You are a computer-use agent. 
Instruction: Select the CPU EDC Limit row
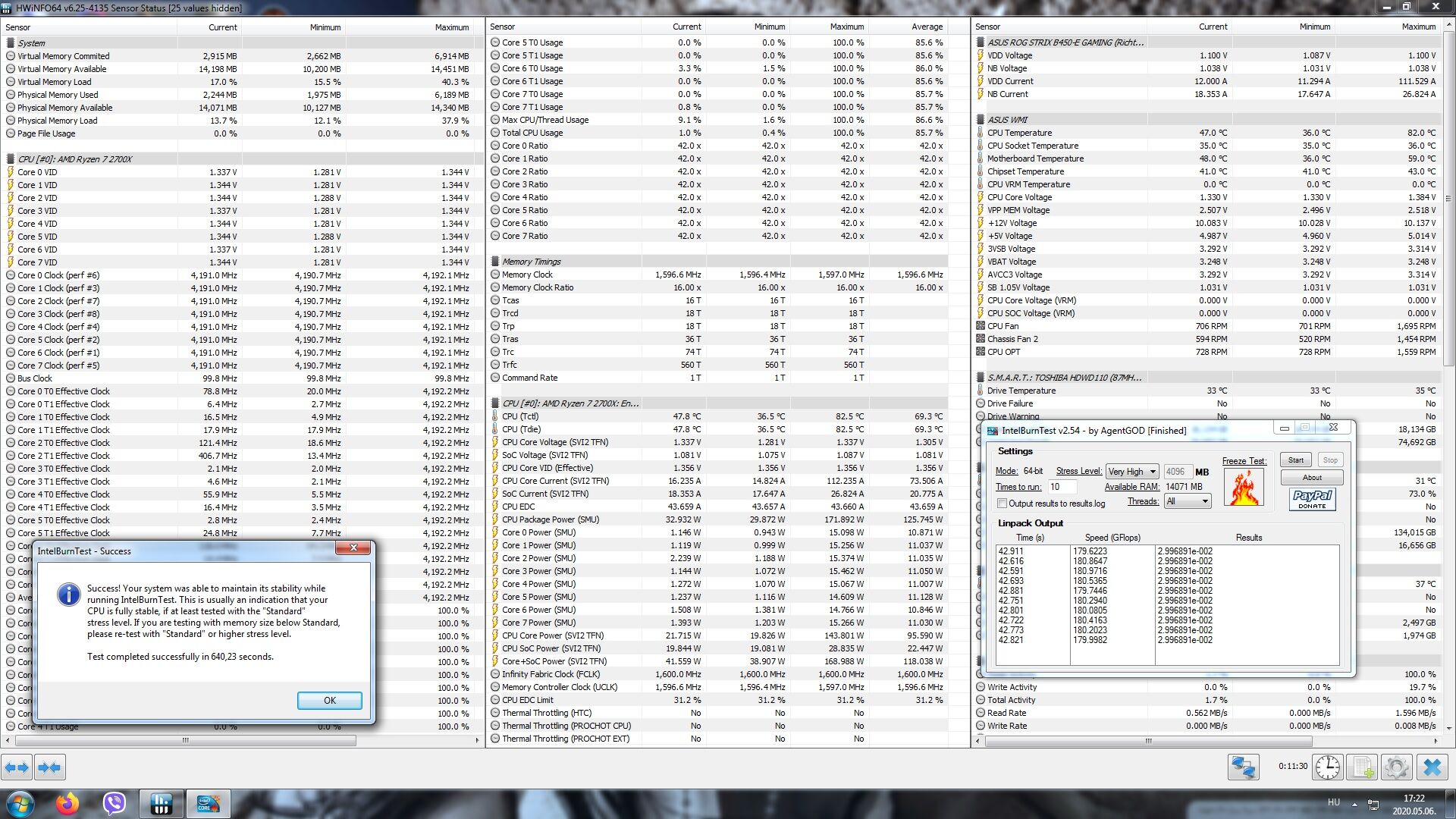717,700
